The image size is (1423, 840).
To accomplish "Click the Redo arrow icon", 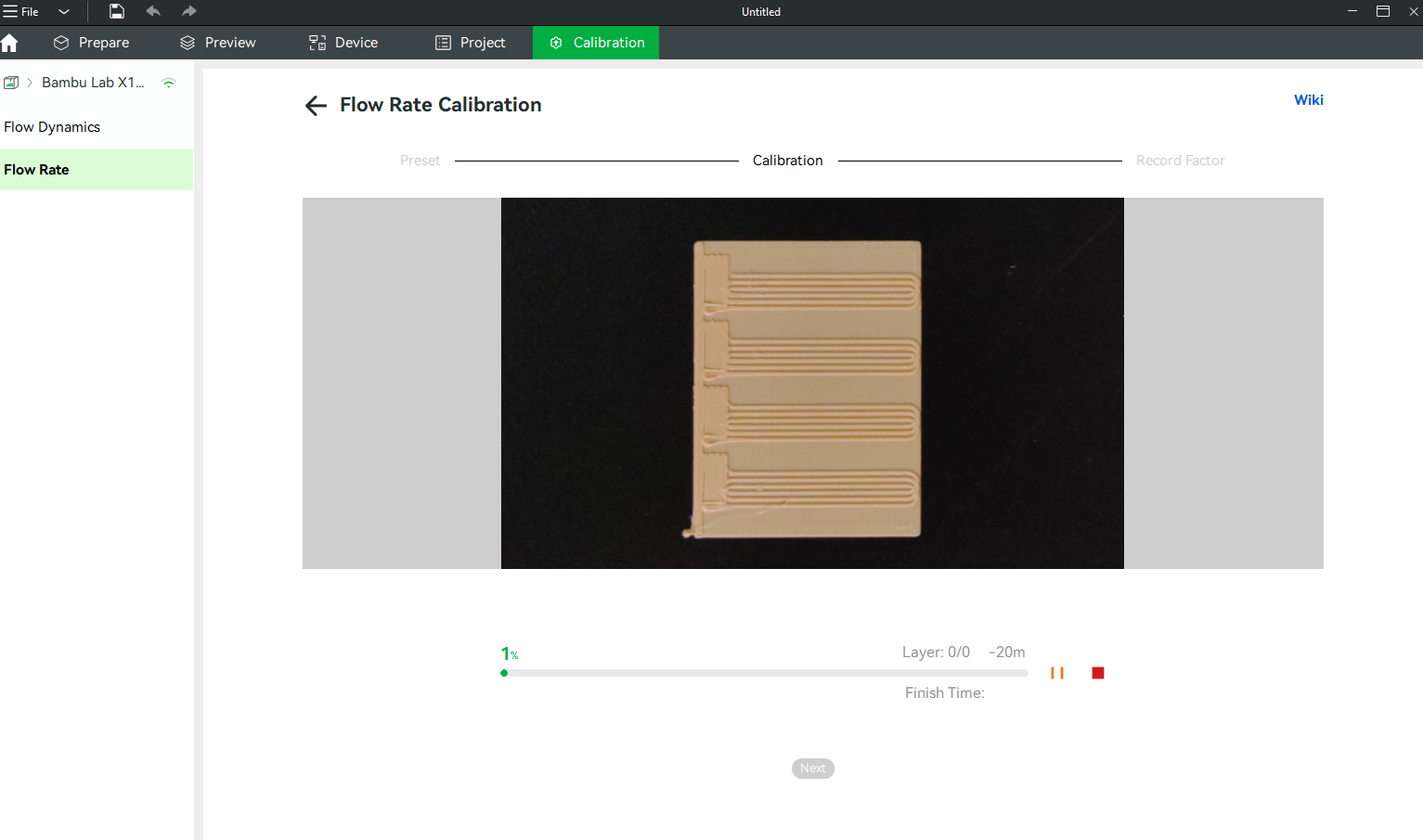I will pos(189,11).
